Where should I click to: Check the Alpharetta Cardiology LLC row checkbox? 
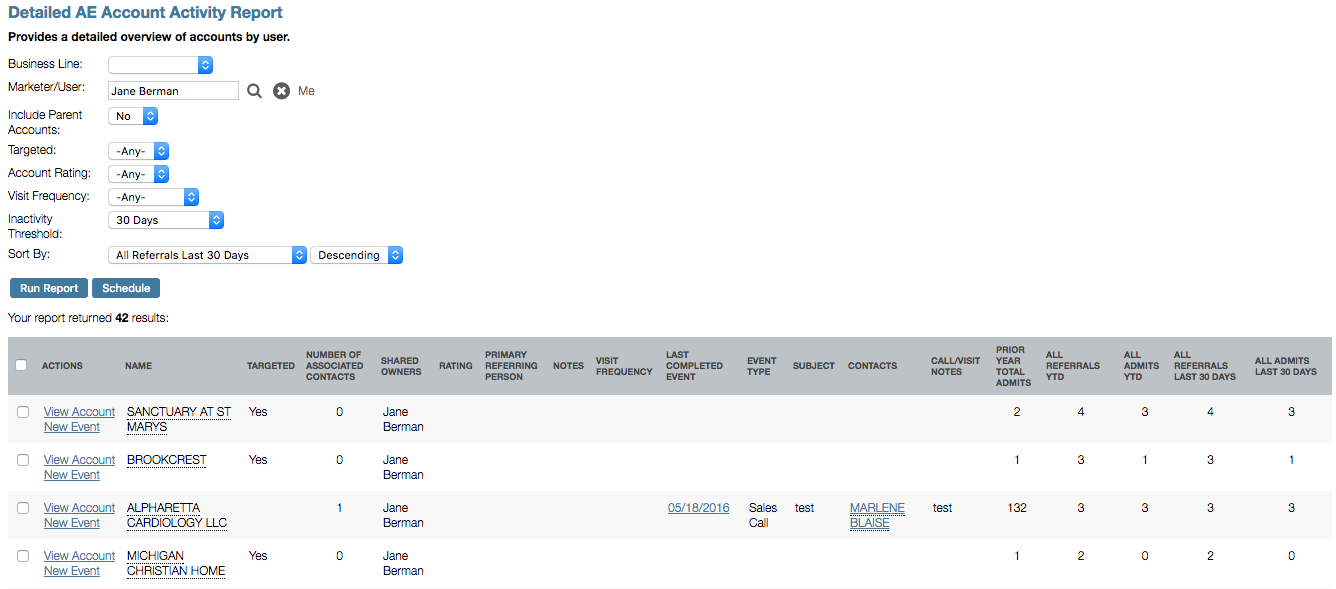(23, 508)
